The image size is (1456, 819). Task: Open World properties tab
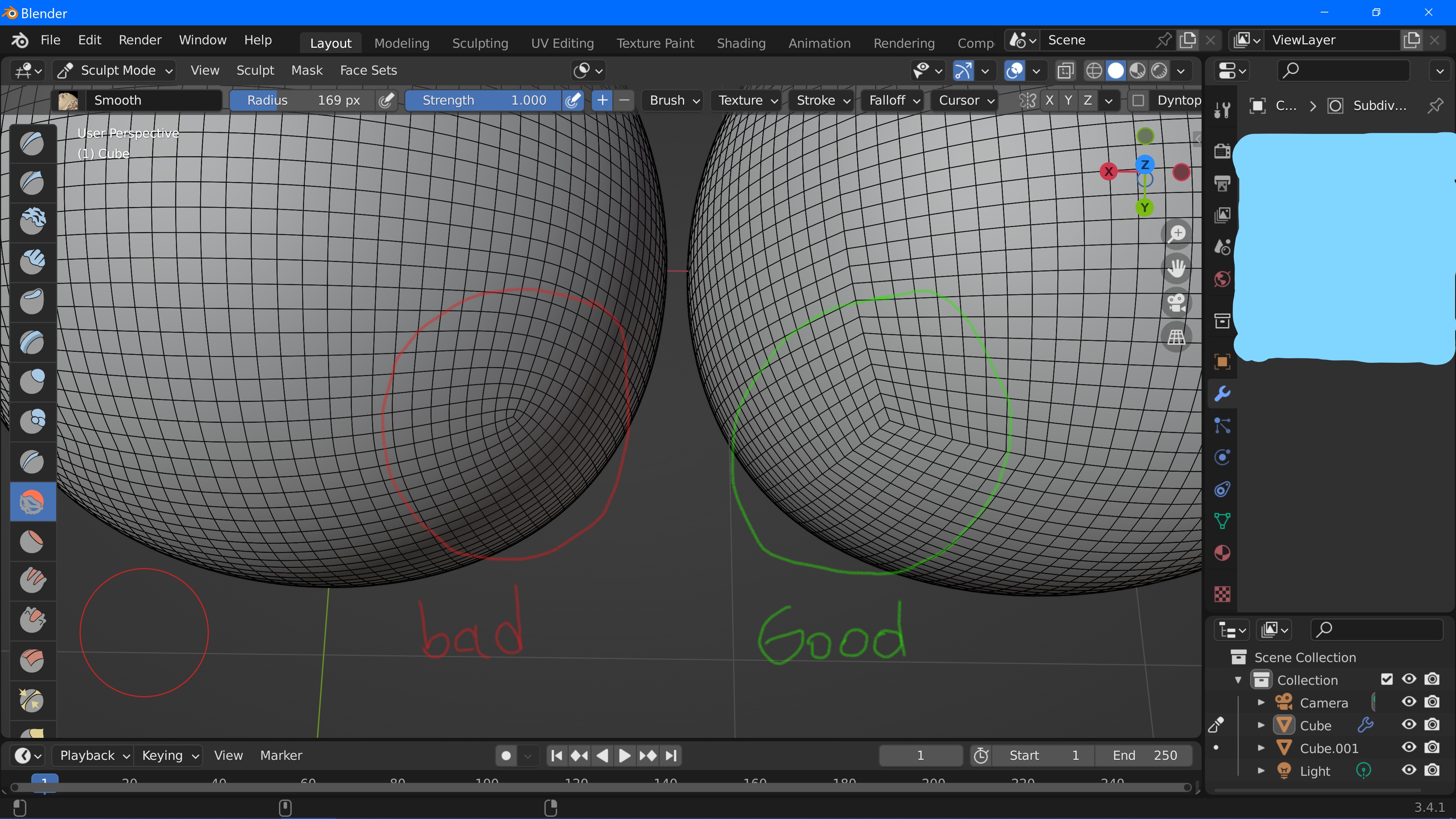tap(1222, 279)
